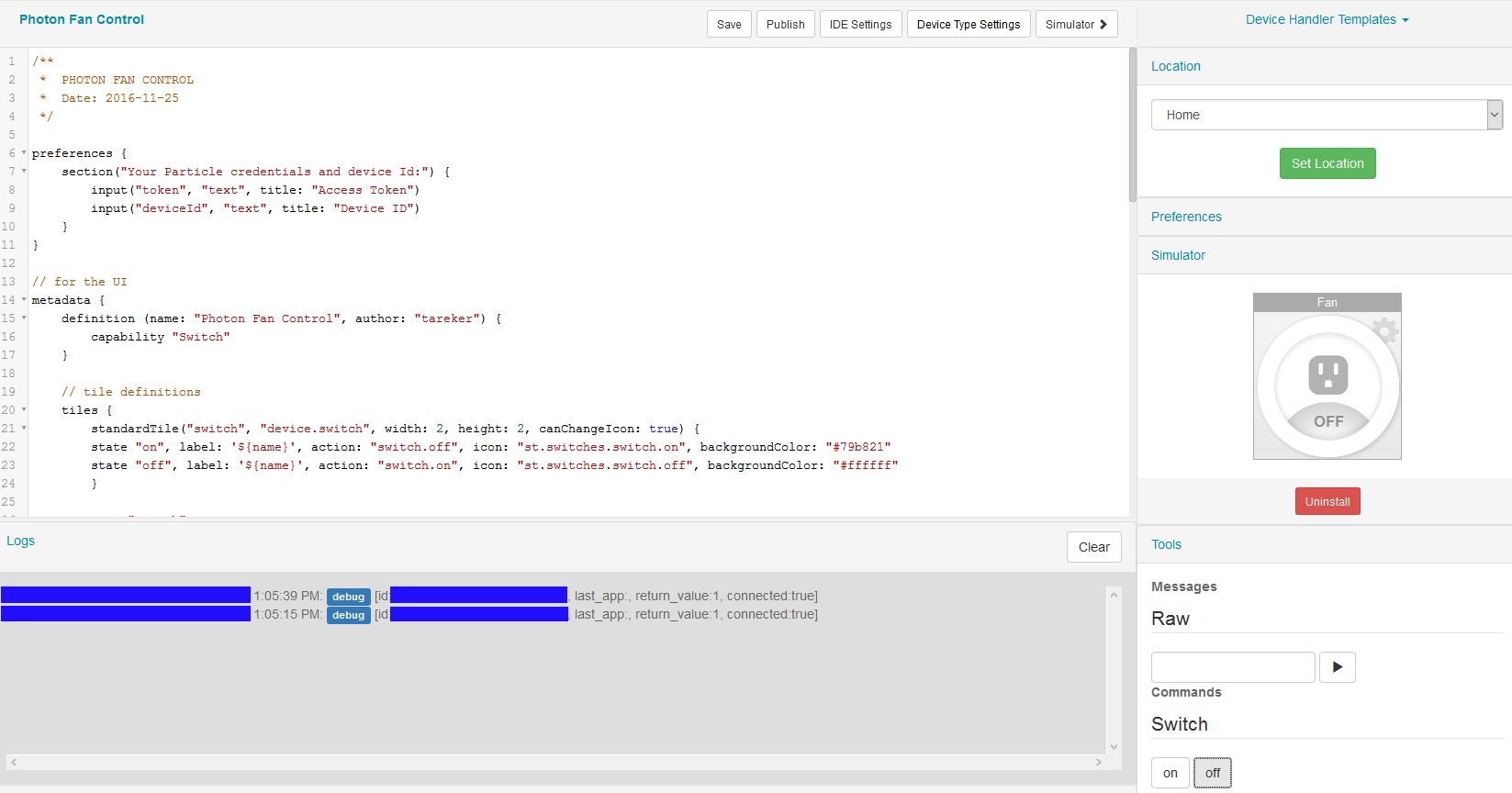Image resolution: width=1512 pixels, height=793 pixels.
Task: Send the Switch on command
Action: tap(1170, 773)
